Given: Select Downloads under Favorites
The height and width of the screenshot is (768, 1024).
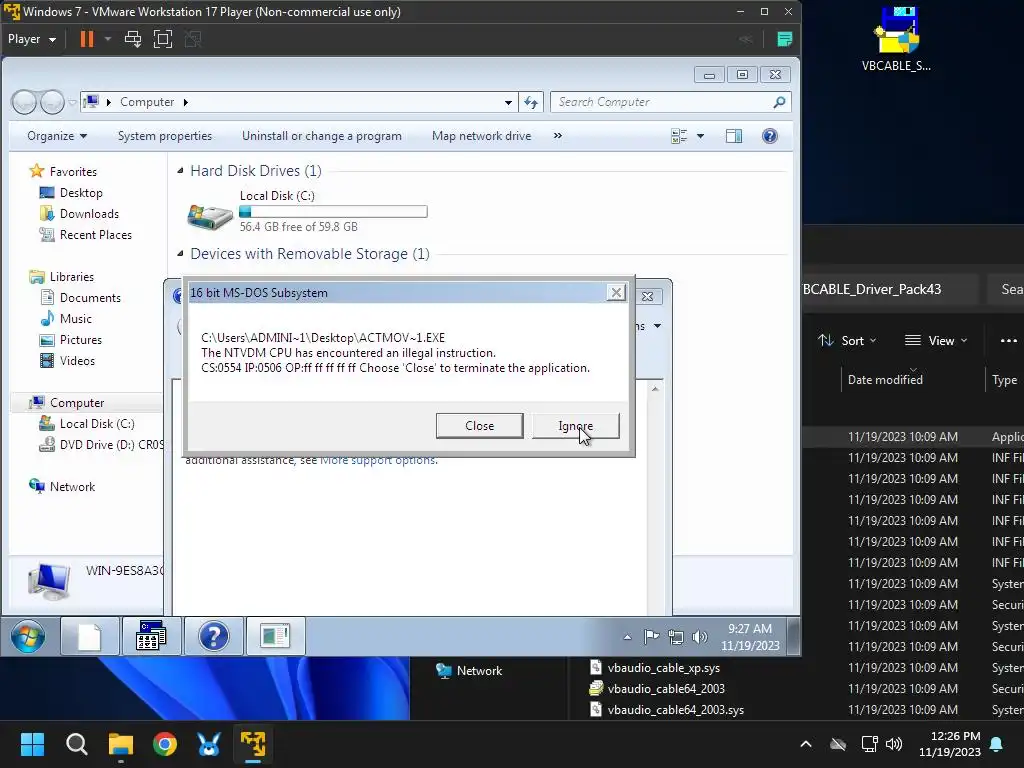Looking at the screenshot, I should pos(89,214).
